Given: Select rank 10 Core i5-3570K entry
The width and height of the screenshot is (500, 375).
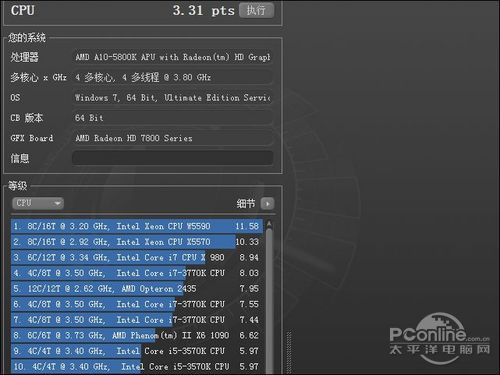Looking at the screenshot, I should tap(137, 366).
